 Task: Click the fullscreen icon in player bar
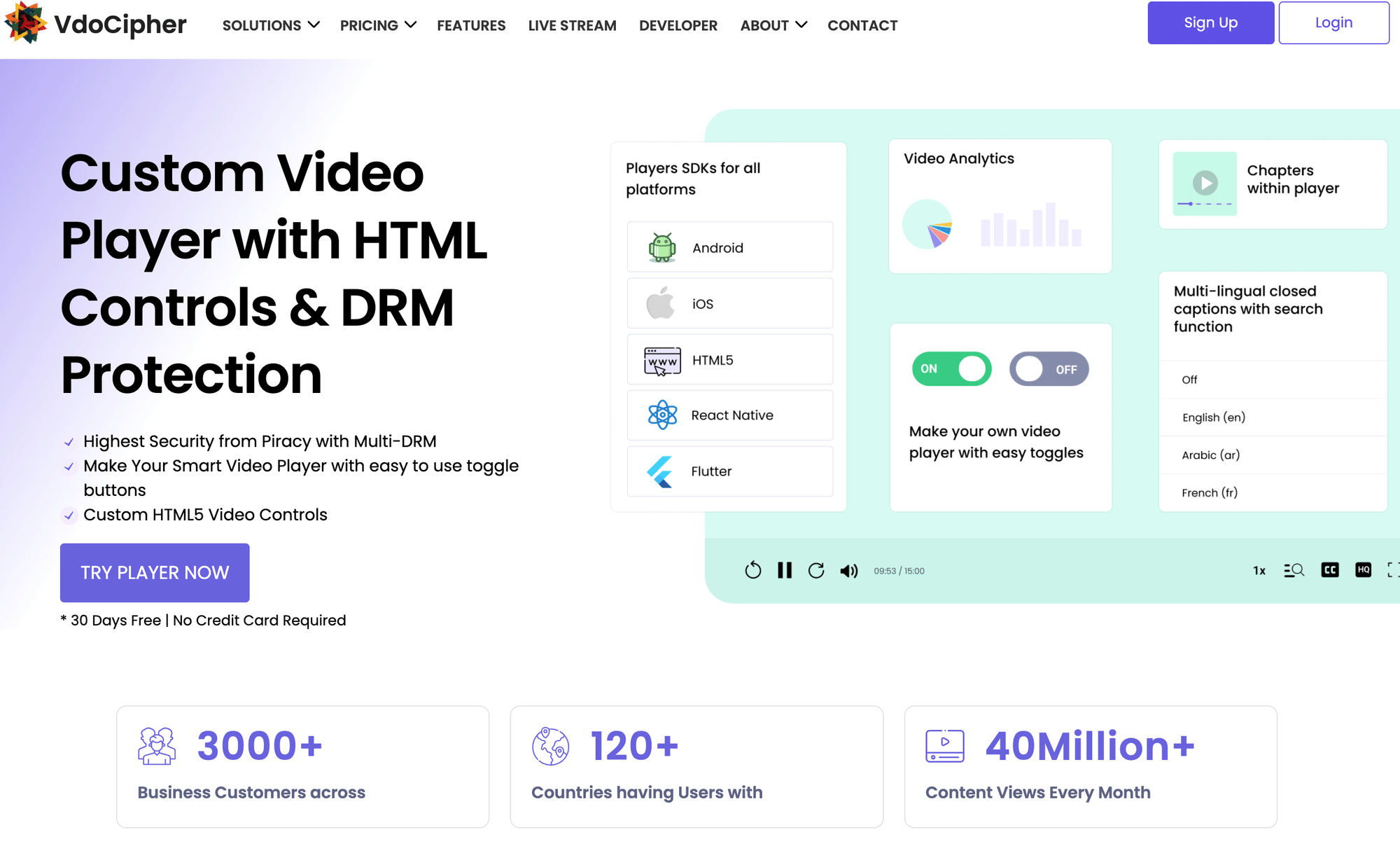[1393, 570]
